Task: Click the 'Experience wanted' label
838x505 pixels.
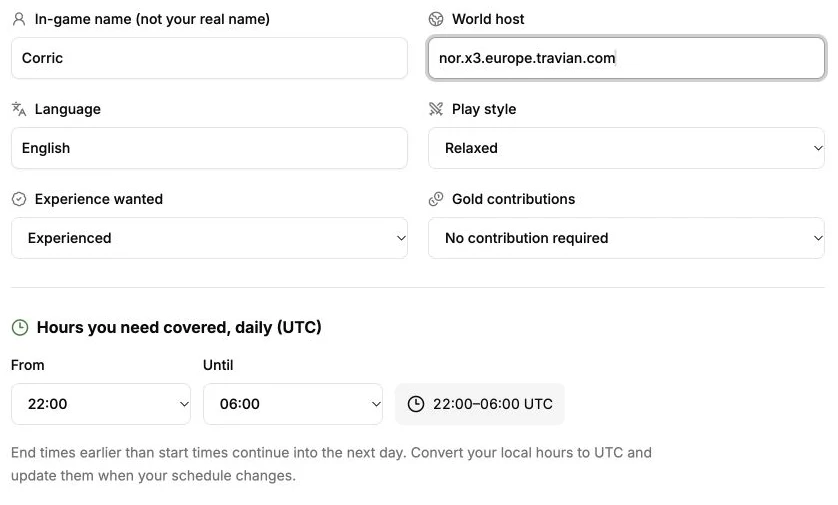Action: tap(99, 199)
